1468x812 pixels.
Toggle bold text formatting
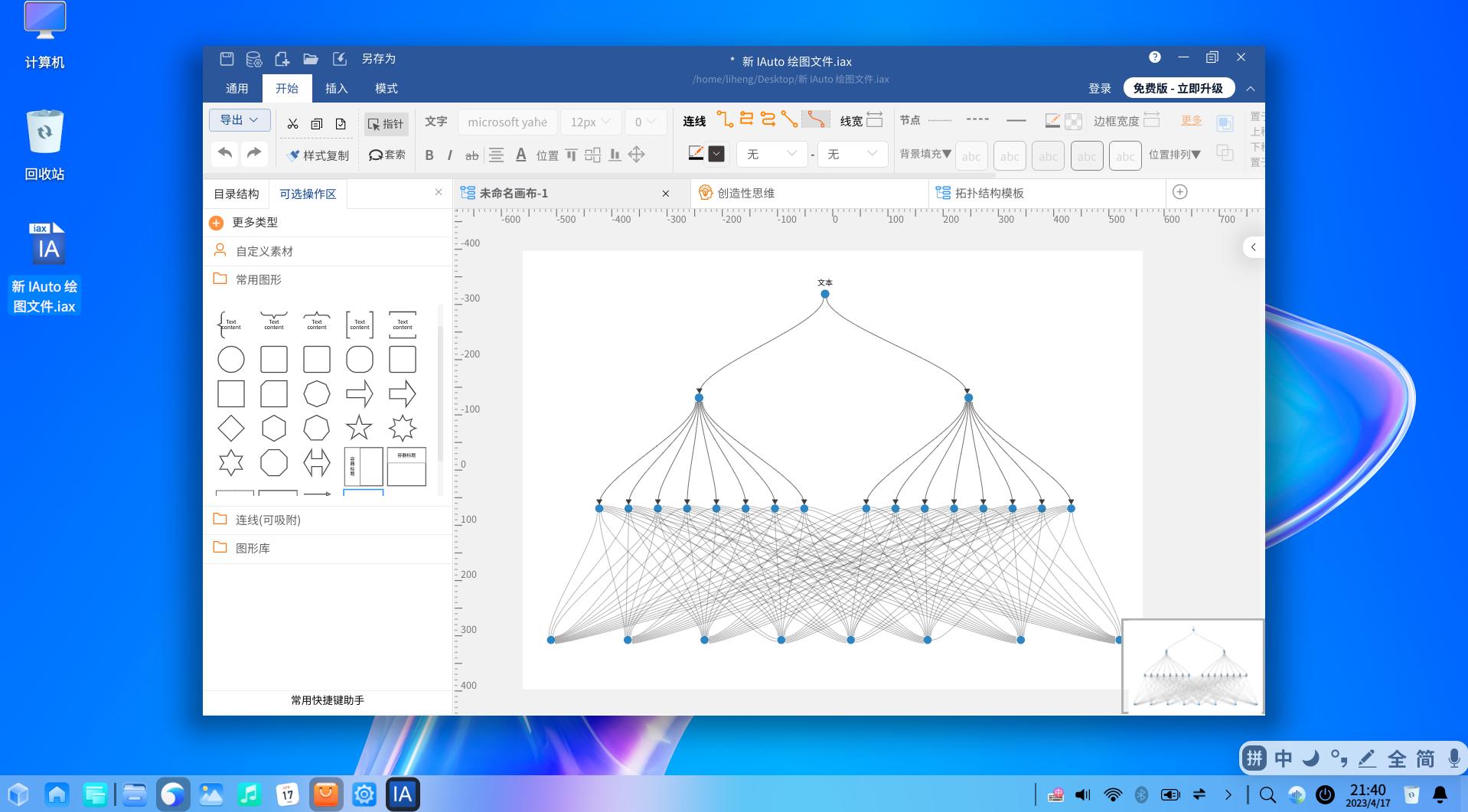click(429, 155)
